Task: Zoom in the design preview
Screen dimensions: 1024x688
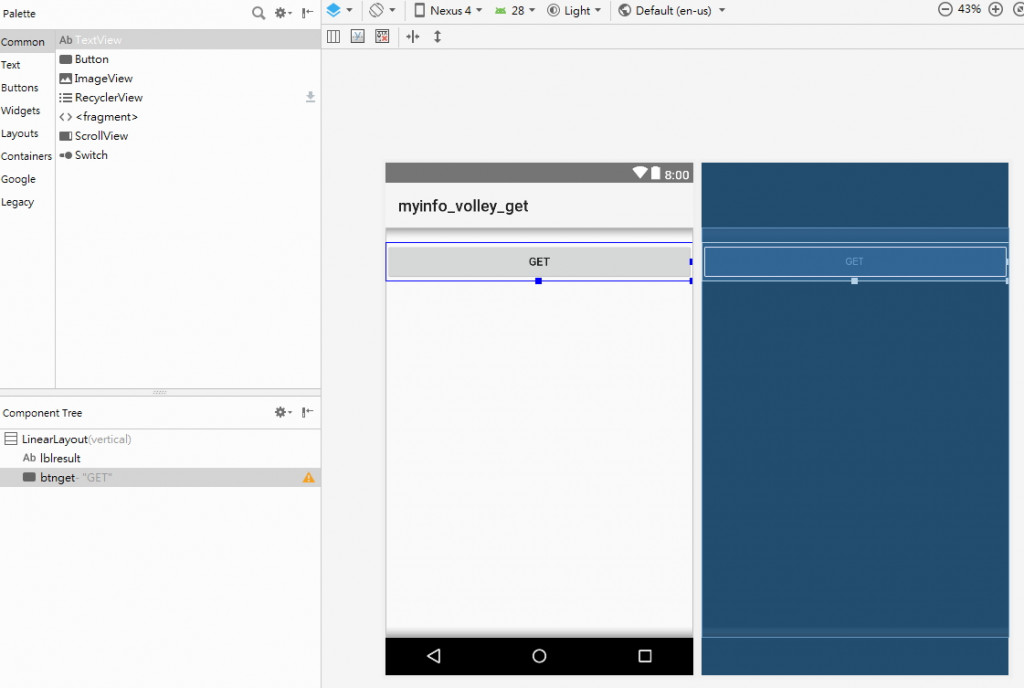Action: tap(995, 9)
